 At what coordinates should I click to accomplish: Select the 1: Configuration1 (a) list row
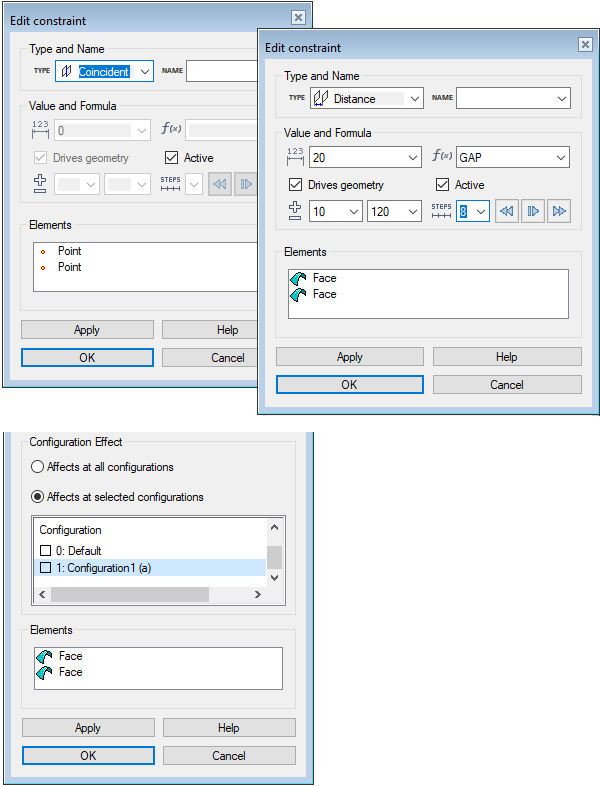pyautogui.click(x=150, y=568)
